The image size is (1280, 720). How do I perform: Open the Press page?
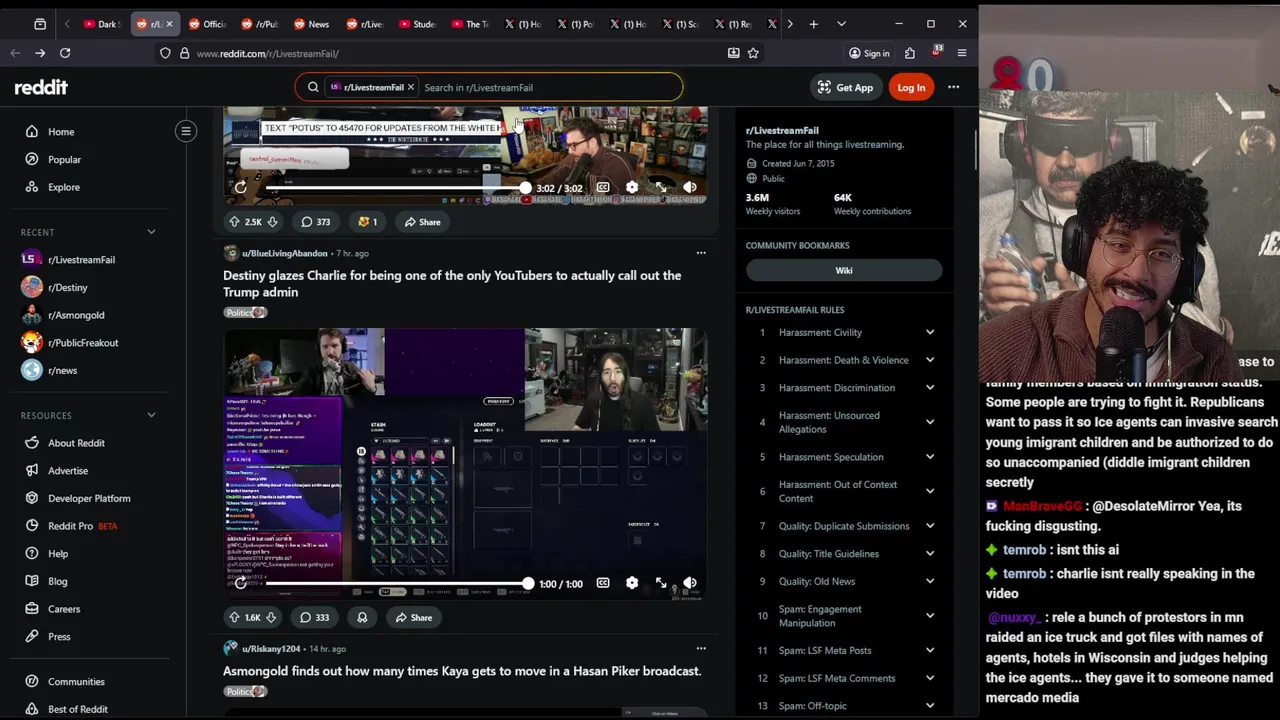(59, 637)
